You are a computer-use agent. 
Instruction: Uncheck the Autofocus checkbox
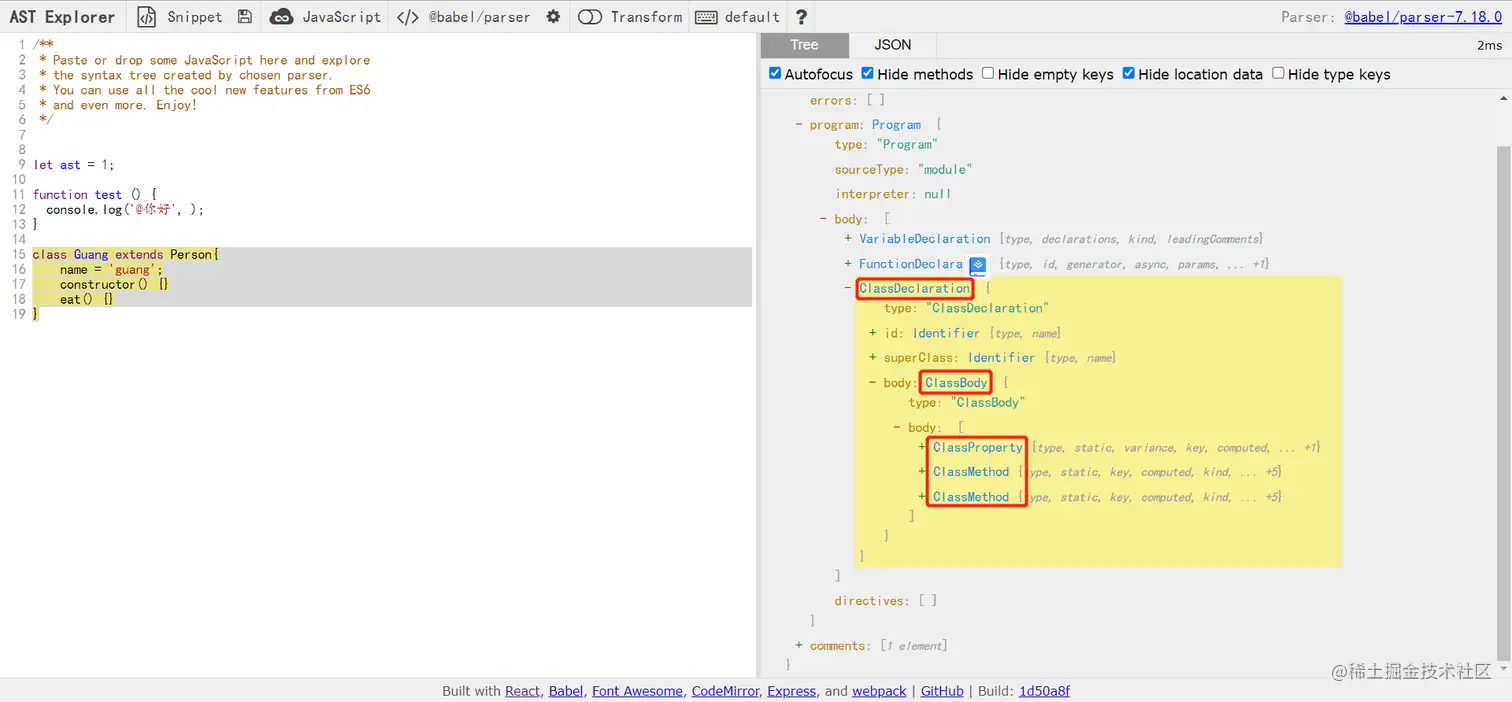775,73
